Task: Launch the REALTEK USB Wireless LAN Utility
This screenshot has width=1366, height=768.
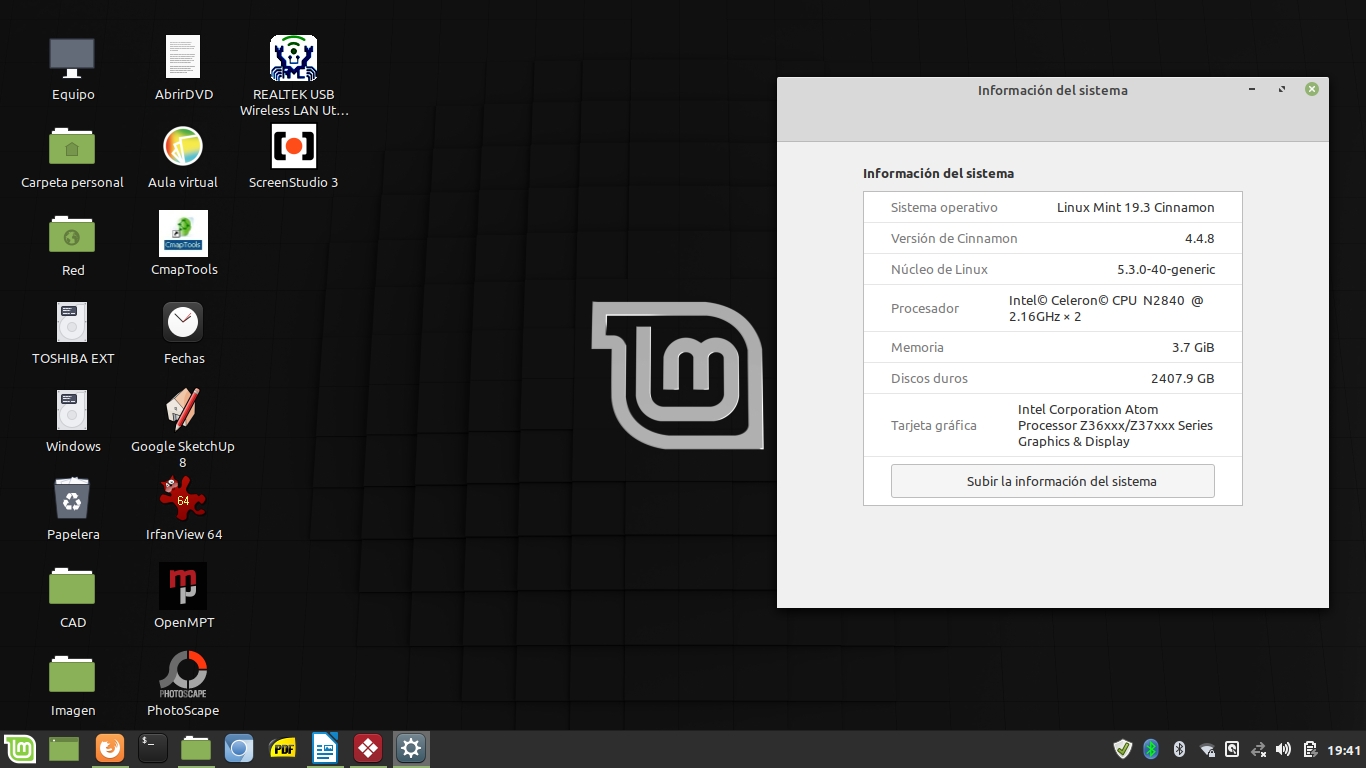Action: click(293, 57)
